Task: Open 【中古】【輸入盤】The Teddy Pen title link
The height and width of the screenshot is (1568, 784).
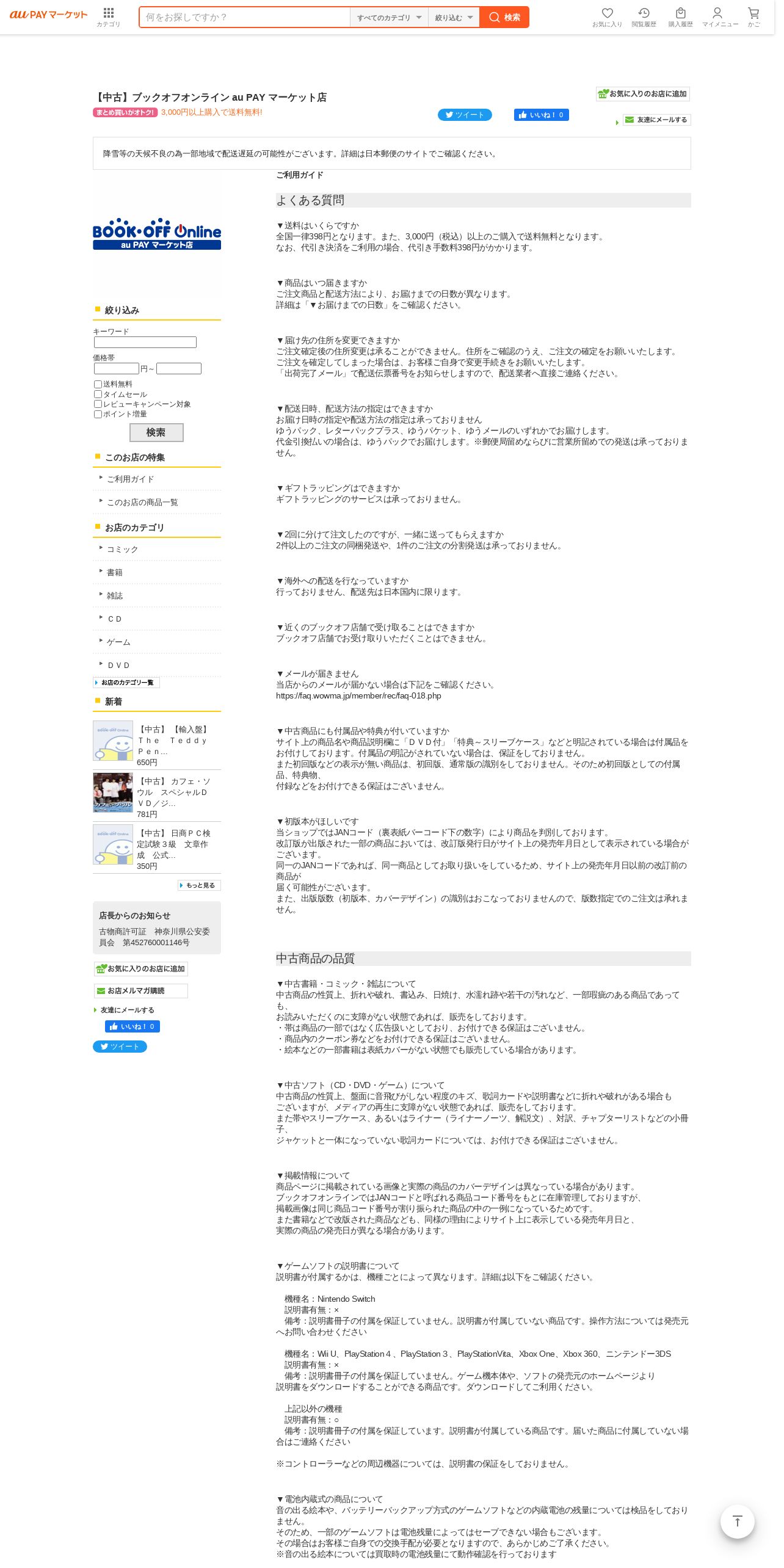Action: click(x=173, y=741)
